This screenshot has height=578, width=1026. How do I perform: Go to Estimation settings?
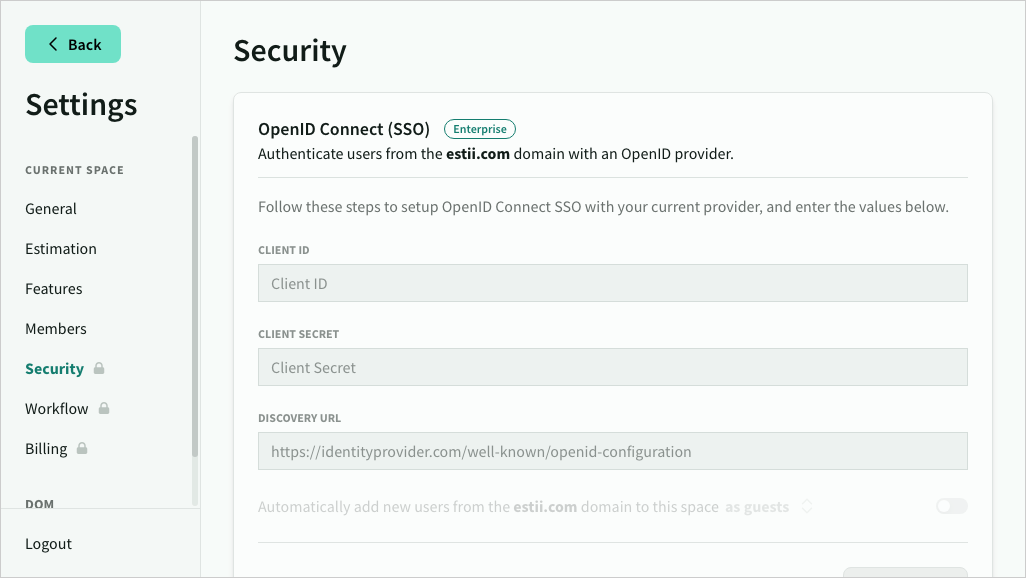pos(61,249)
